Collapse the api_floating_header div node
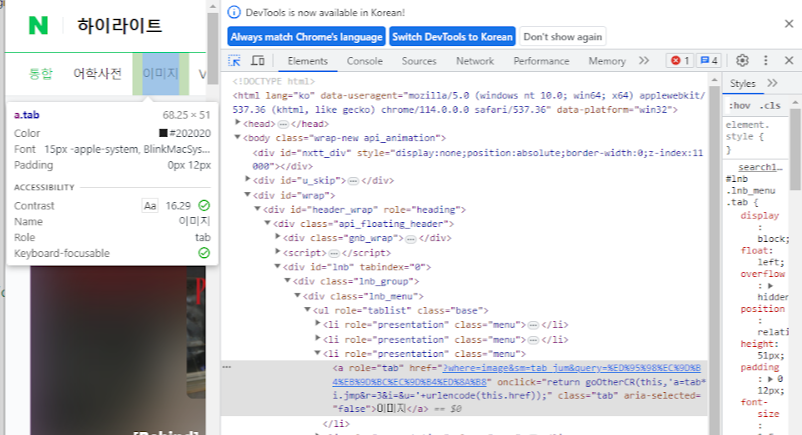802x435 pixels. pos(268,223)
